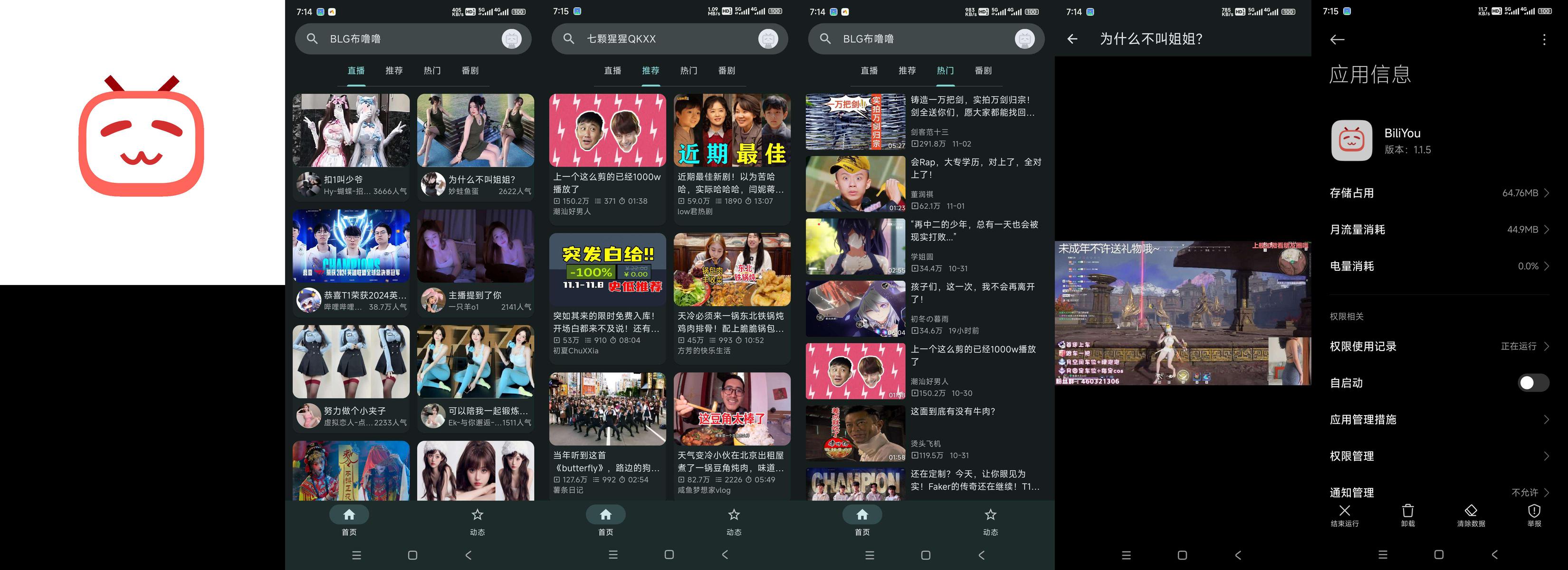Select 番剧 tab under 七颗猩猩QKXX search bar
Screen dimensions: 1568x570
click(726, 71)
